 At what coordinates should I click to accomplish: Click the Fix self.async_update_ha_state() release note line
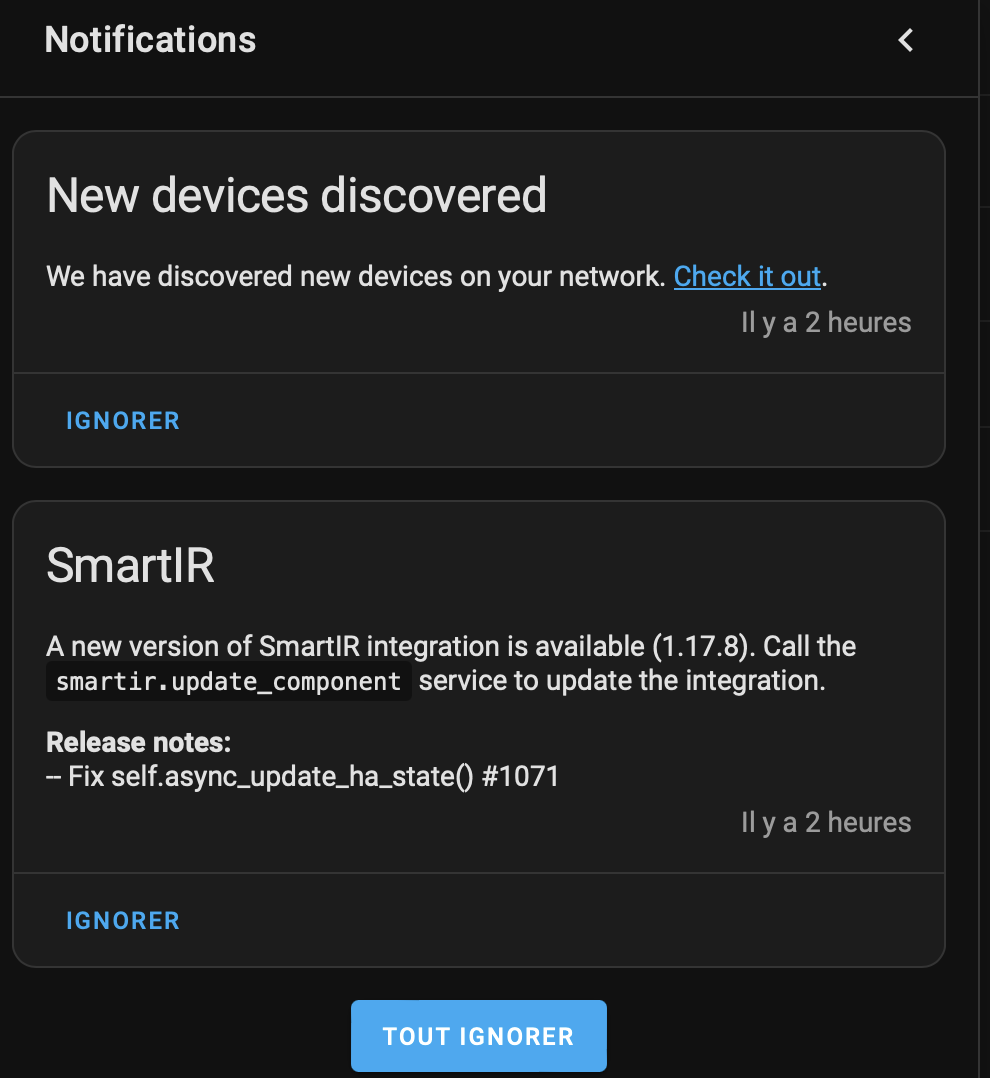(x=302, y=777)
